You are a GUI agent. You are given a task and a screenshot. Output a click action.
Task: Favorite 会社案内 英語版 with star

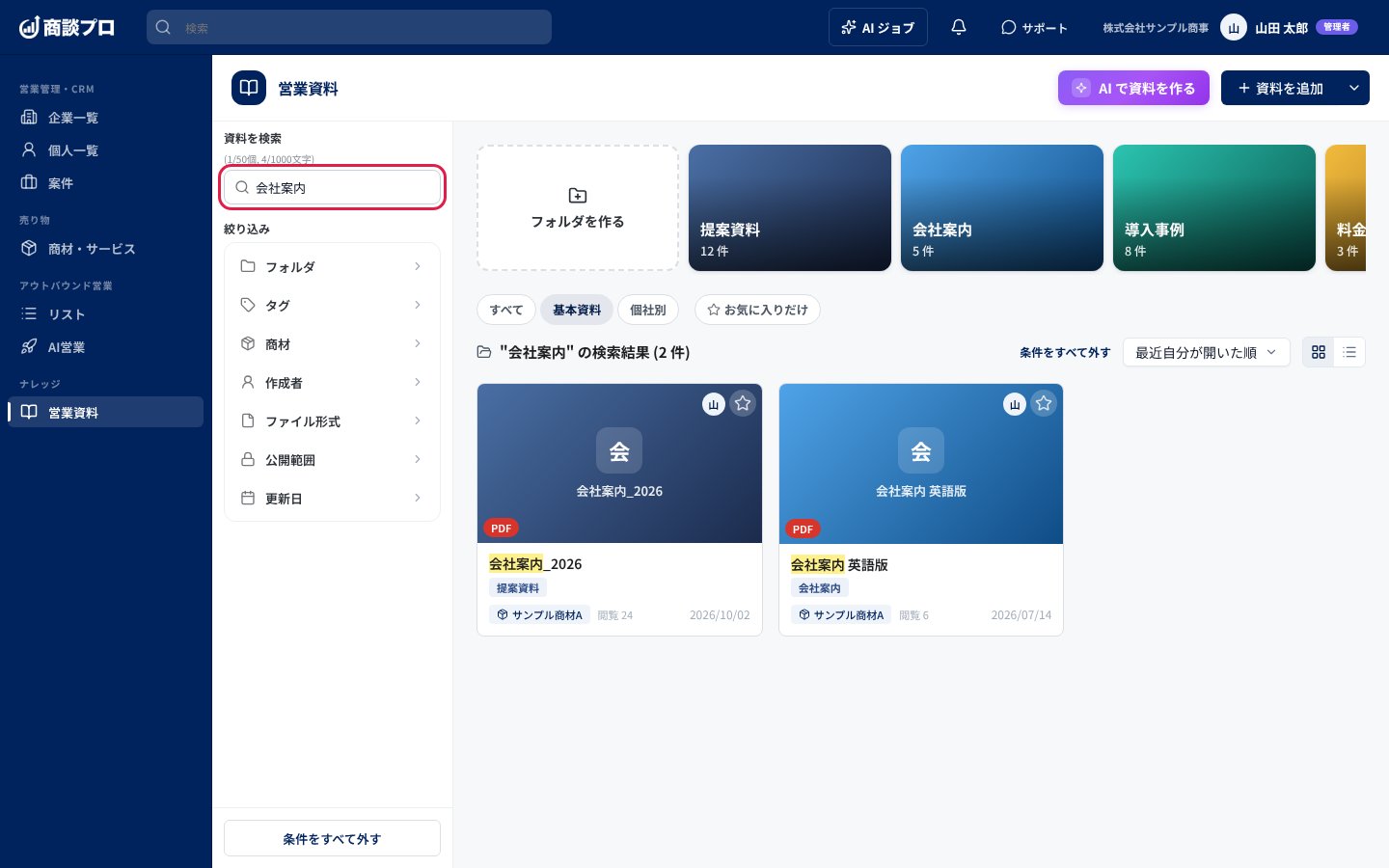click(x=1044, y=403)
